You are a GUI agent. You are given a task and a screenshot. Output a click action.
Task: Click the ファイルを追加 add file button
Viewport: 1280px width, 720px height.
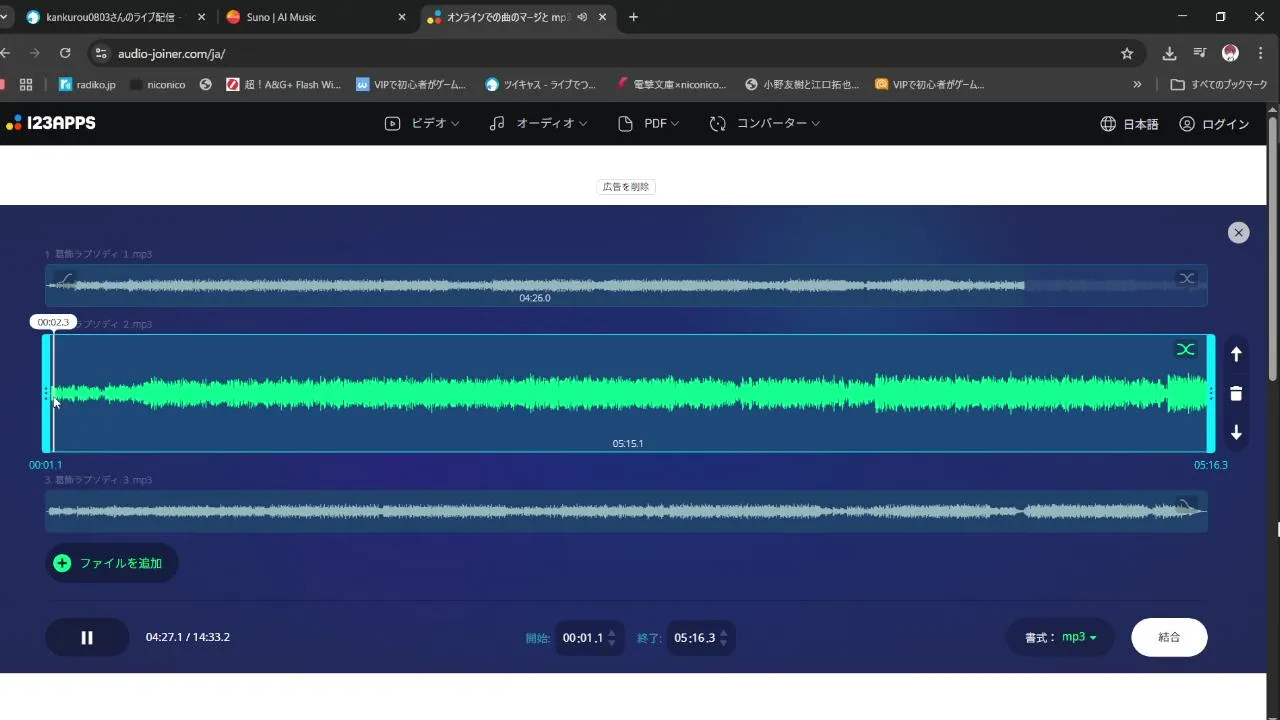point(112,563)
